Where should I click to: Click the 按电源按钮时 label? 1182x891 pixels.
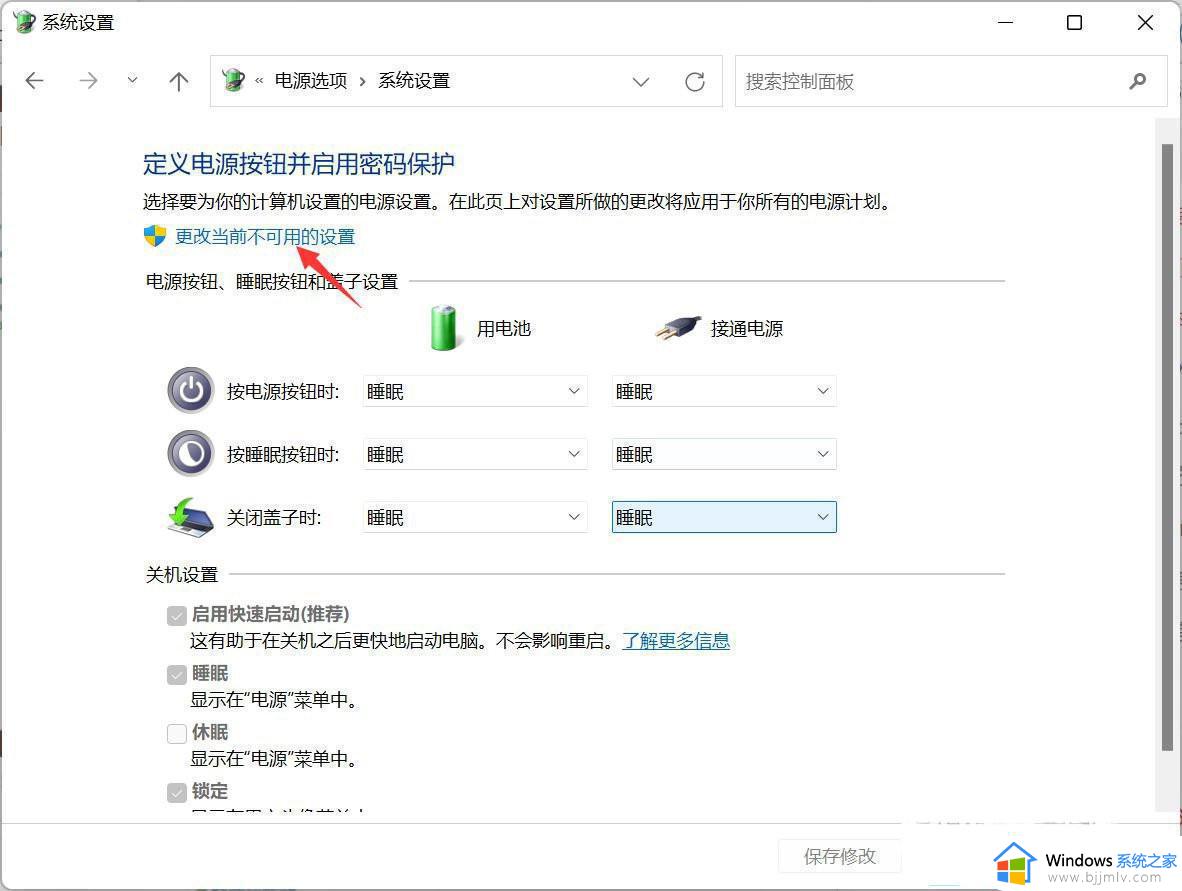[x=283, y=391]
